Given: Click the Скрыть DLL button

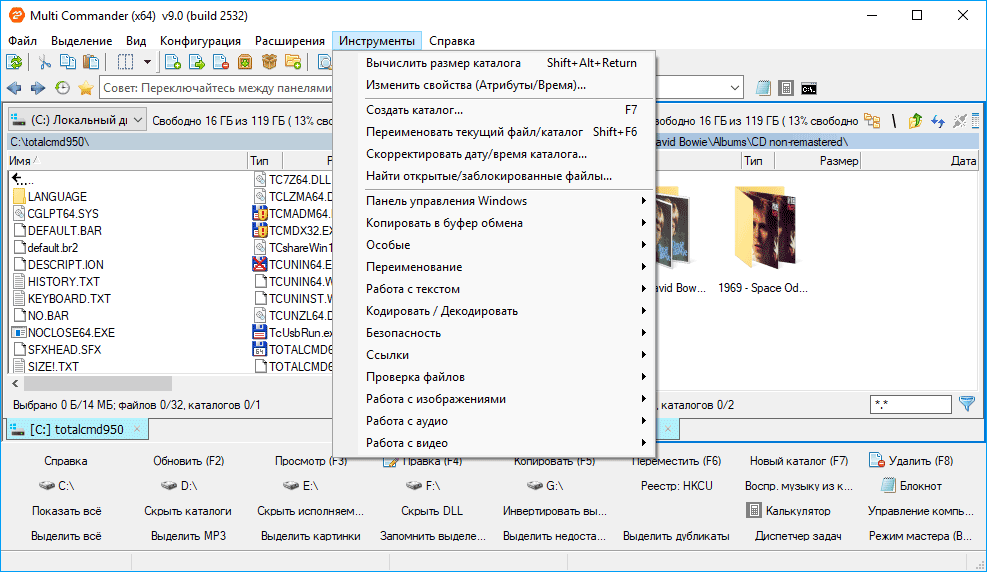Looking at the screenshot, I should [x=432, y=511].
